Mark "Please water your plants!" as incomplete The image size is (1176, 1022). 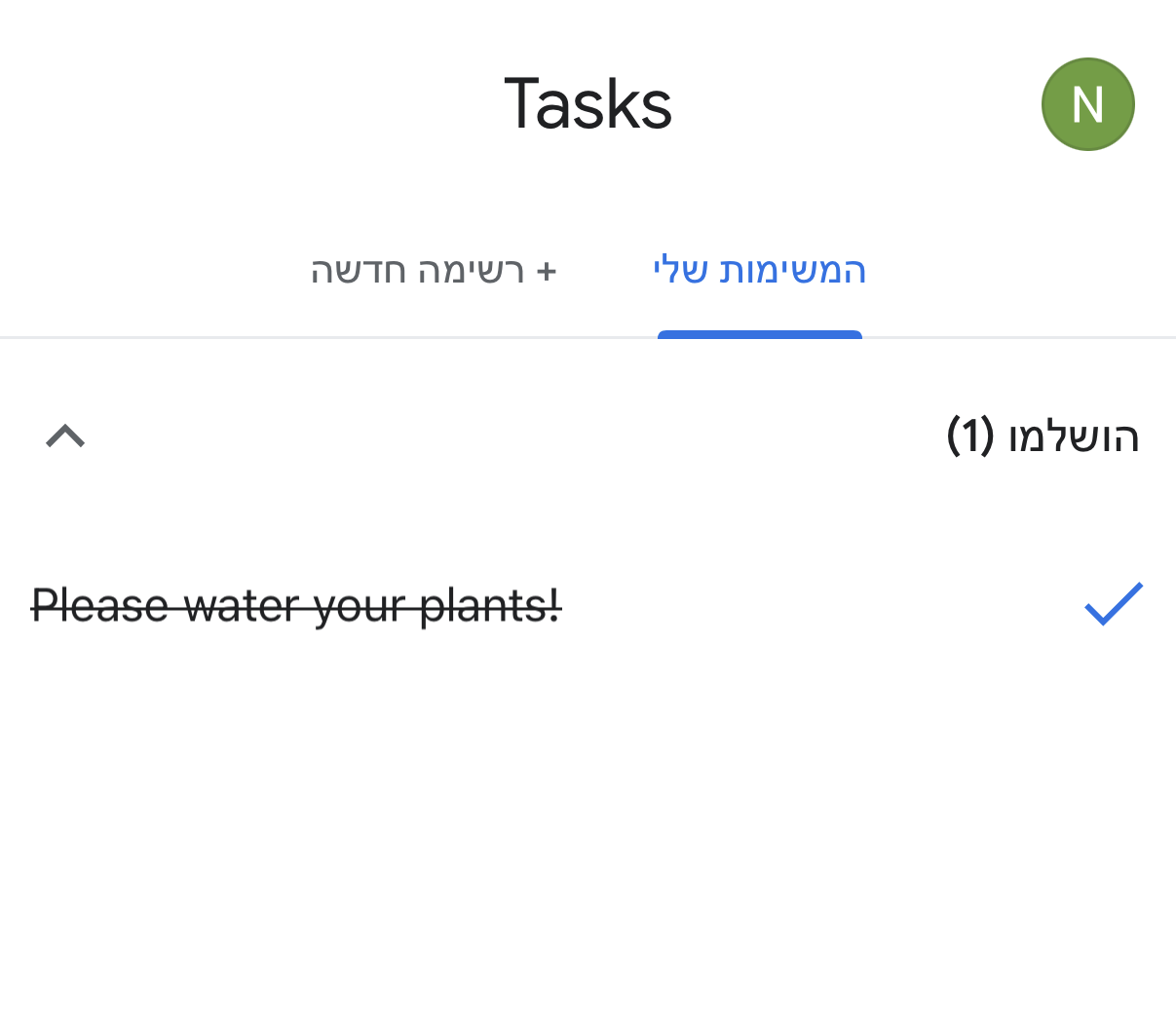(x=1113, y=604)
